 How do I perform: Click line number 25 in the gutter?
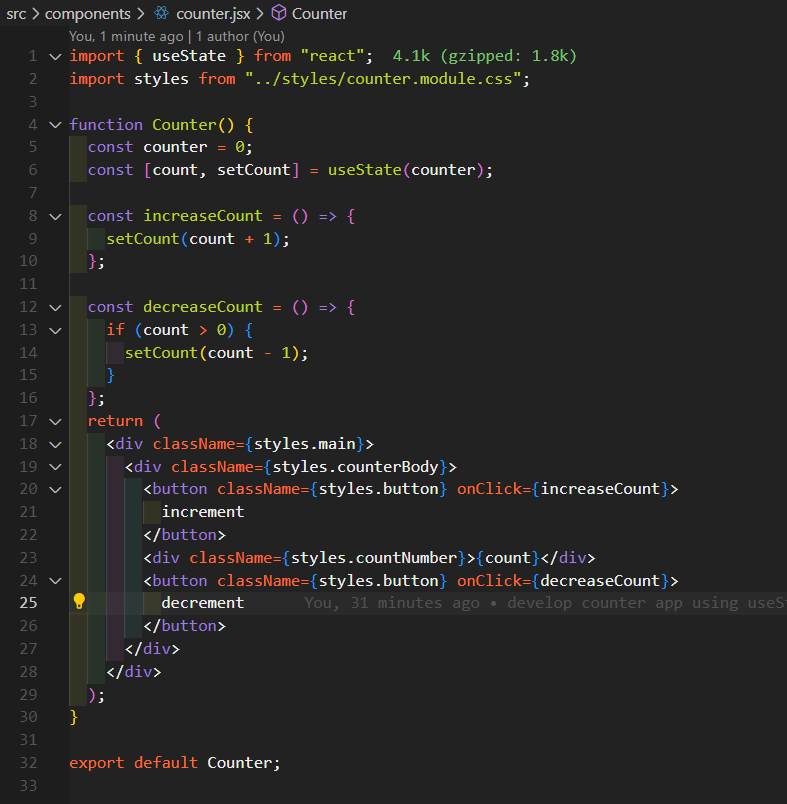(28, 603)
